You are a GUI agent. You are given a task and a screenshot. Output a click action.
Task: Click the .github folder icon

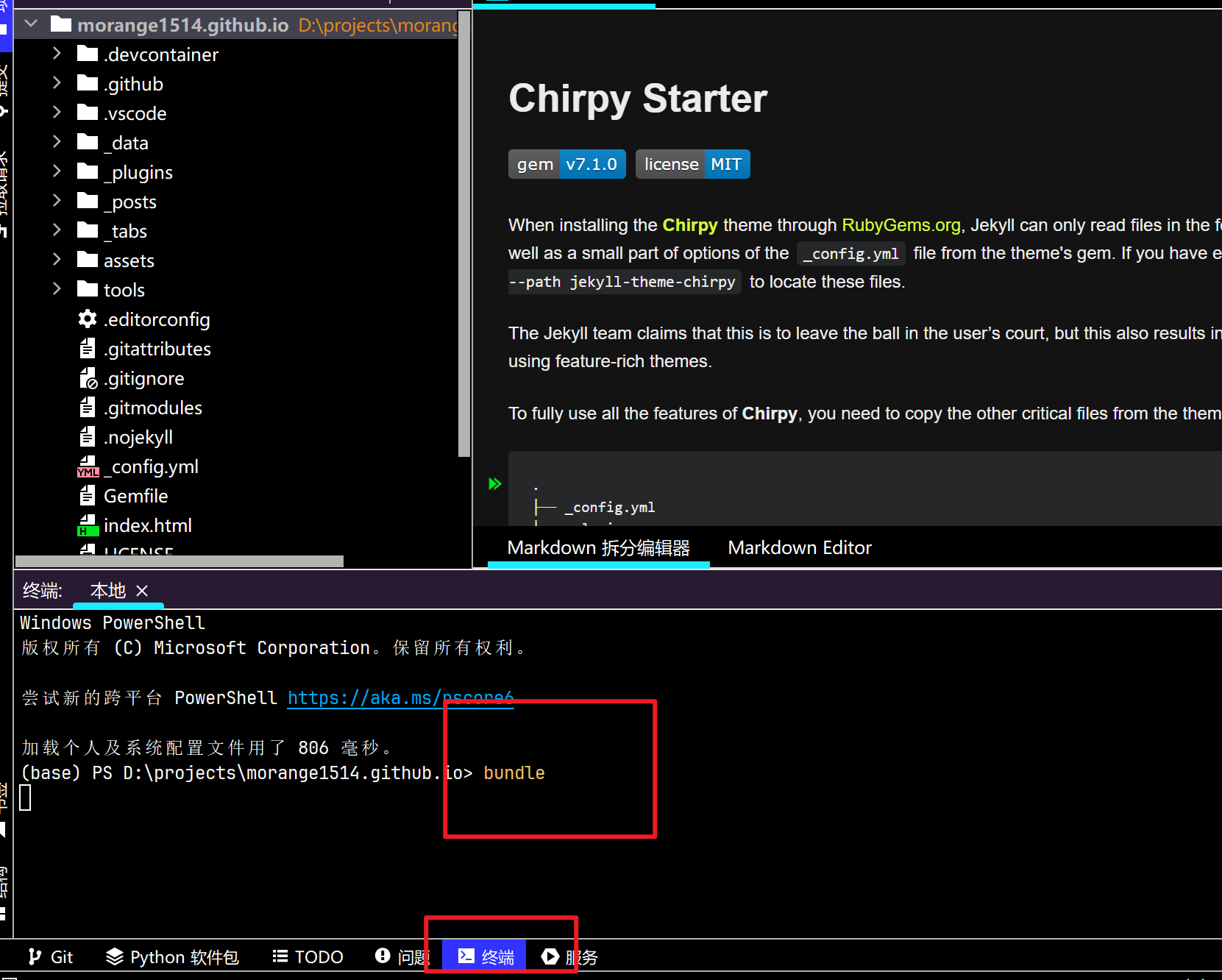point(88,82)
